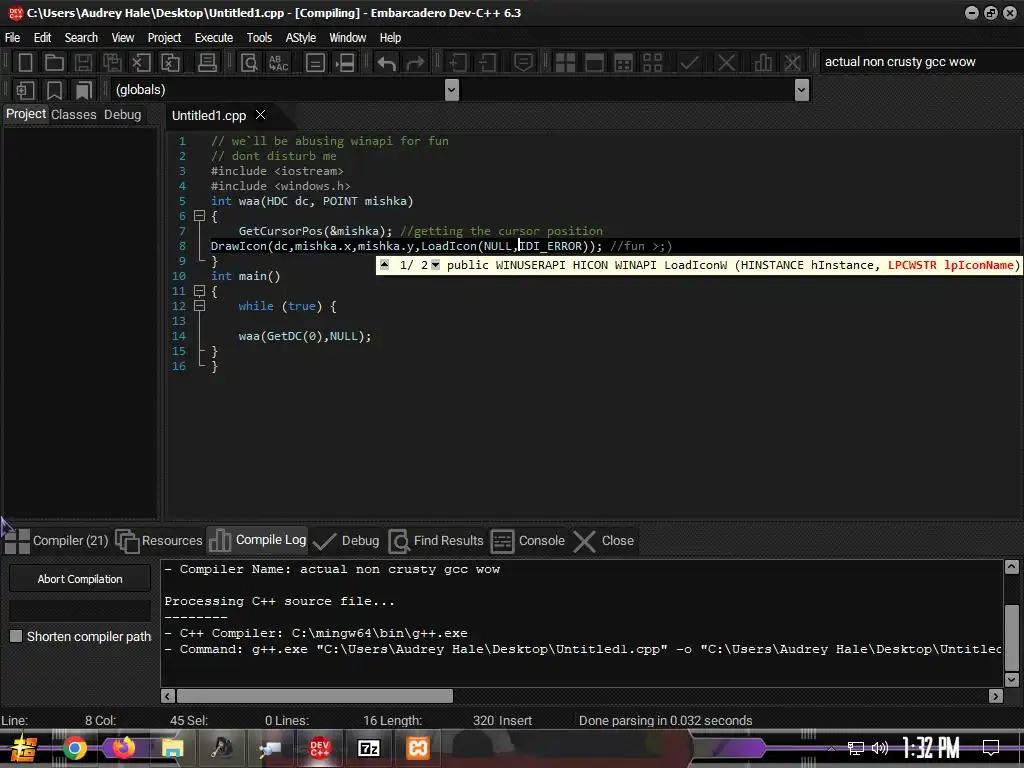The height and width of the screenshot is (768, 1024).
Task: Open the File menu
Action: [x=12, y=37]
